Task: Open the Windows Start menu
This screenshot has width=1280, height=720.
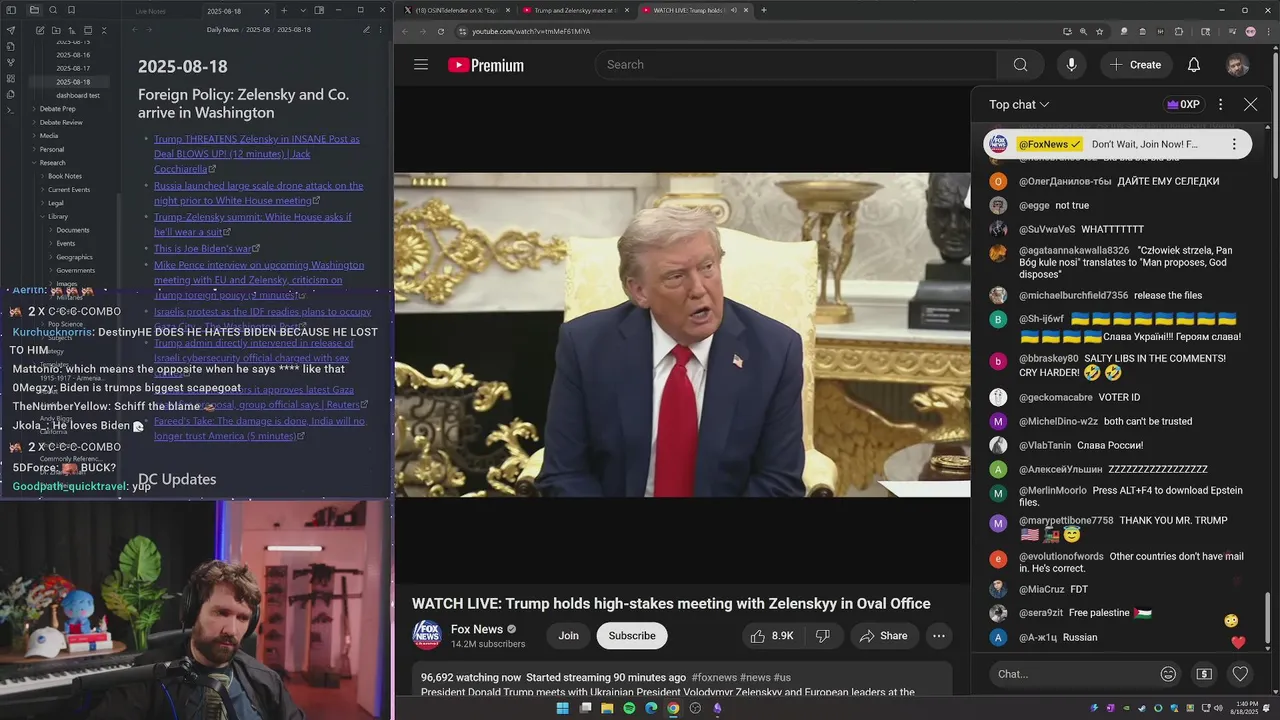Action: point(563,708)
